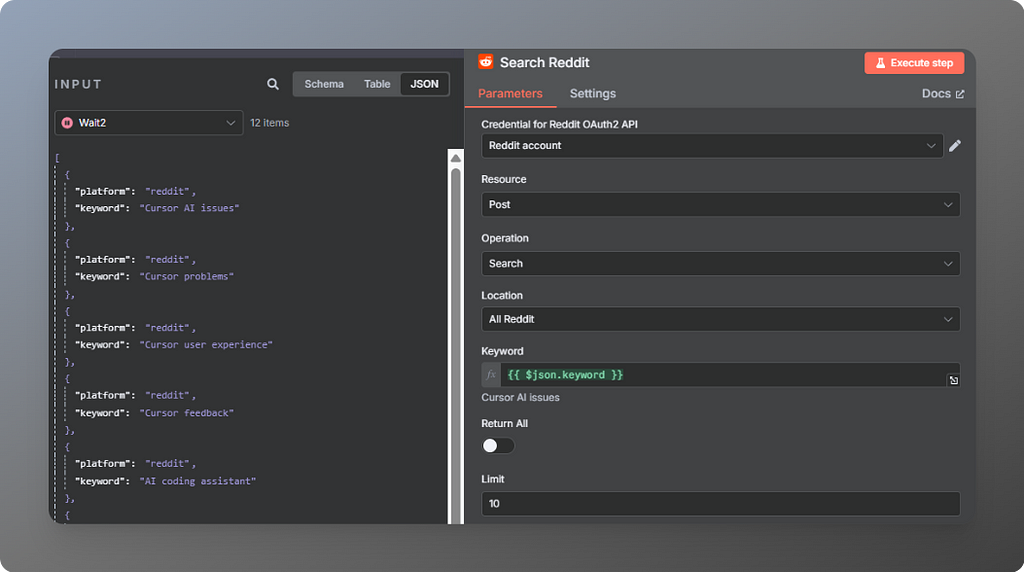Click the scrollbar up arrow in the JSON view

click(x=456, y=158)
